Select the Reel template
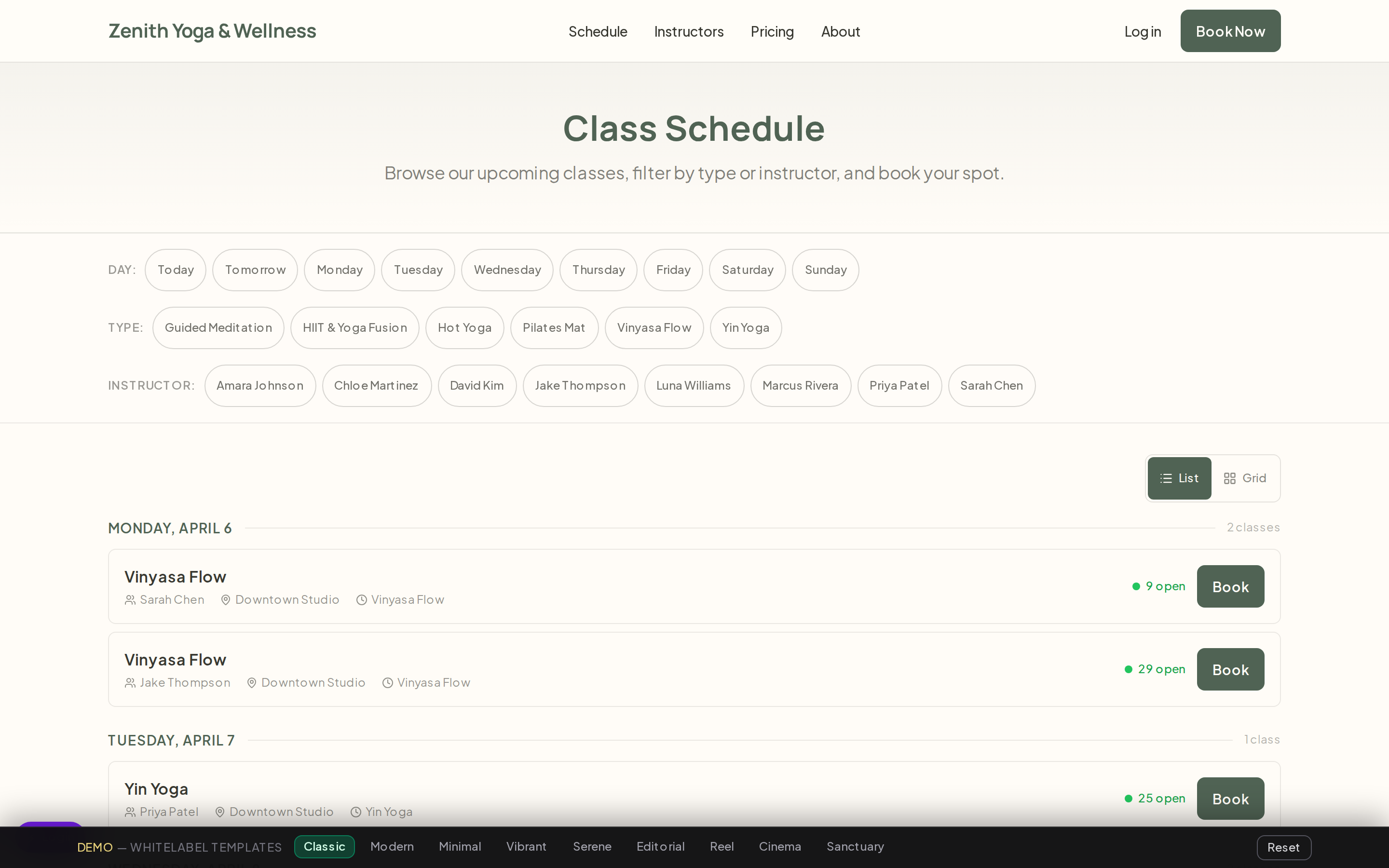Image resolution: width=1389 pixels, height=868 pixels. point(722,847)
